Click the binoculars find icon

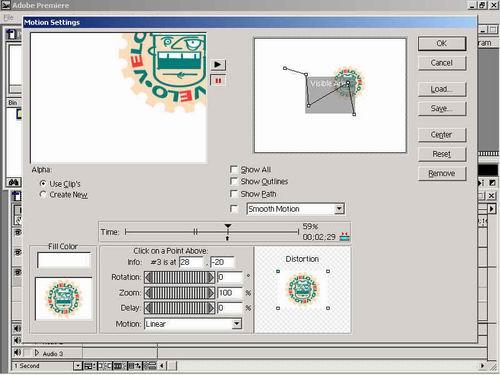point(14,182)
